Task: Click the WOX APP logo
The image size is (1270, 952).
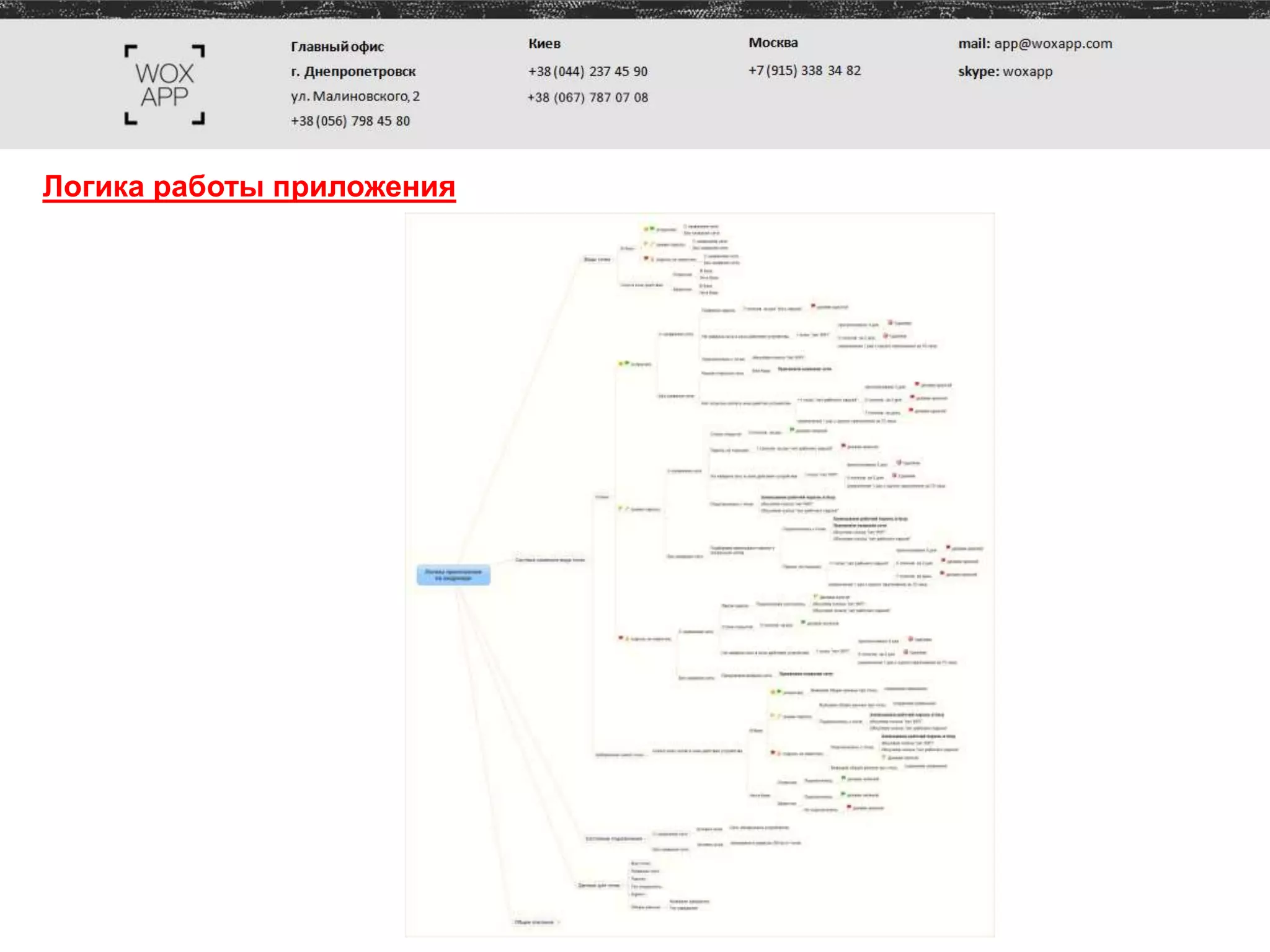Action: (164, 85)
